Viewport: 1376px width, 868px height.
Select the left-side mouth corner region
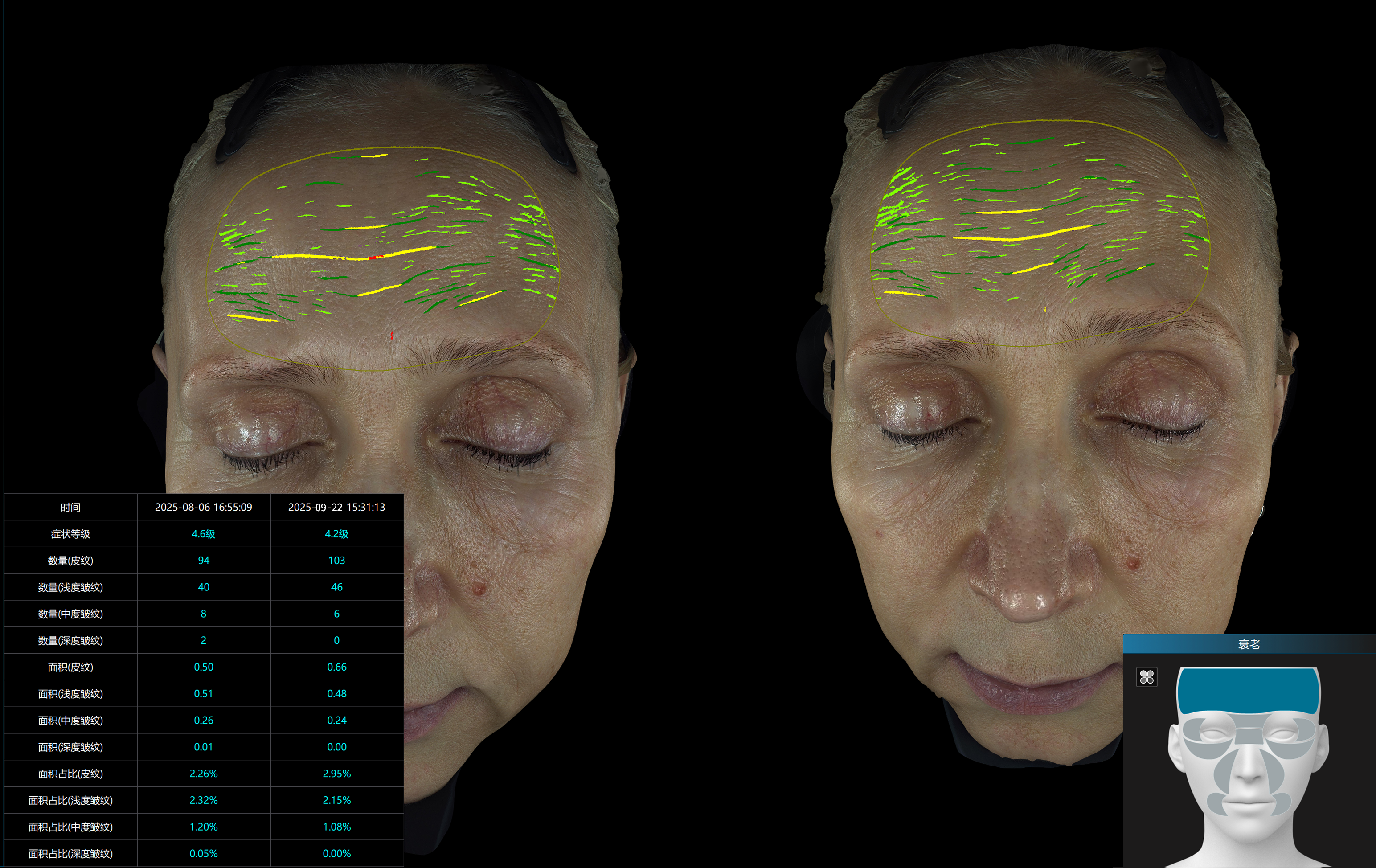coord(1216,804)
